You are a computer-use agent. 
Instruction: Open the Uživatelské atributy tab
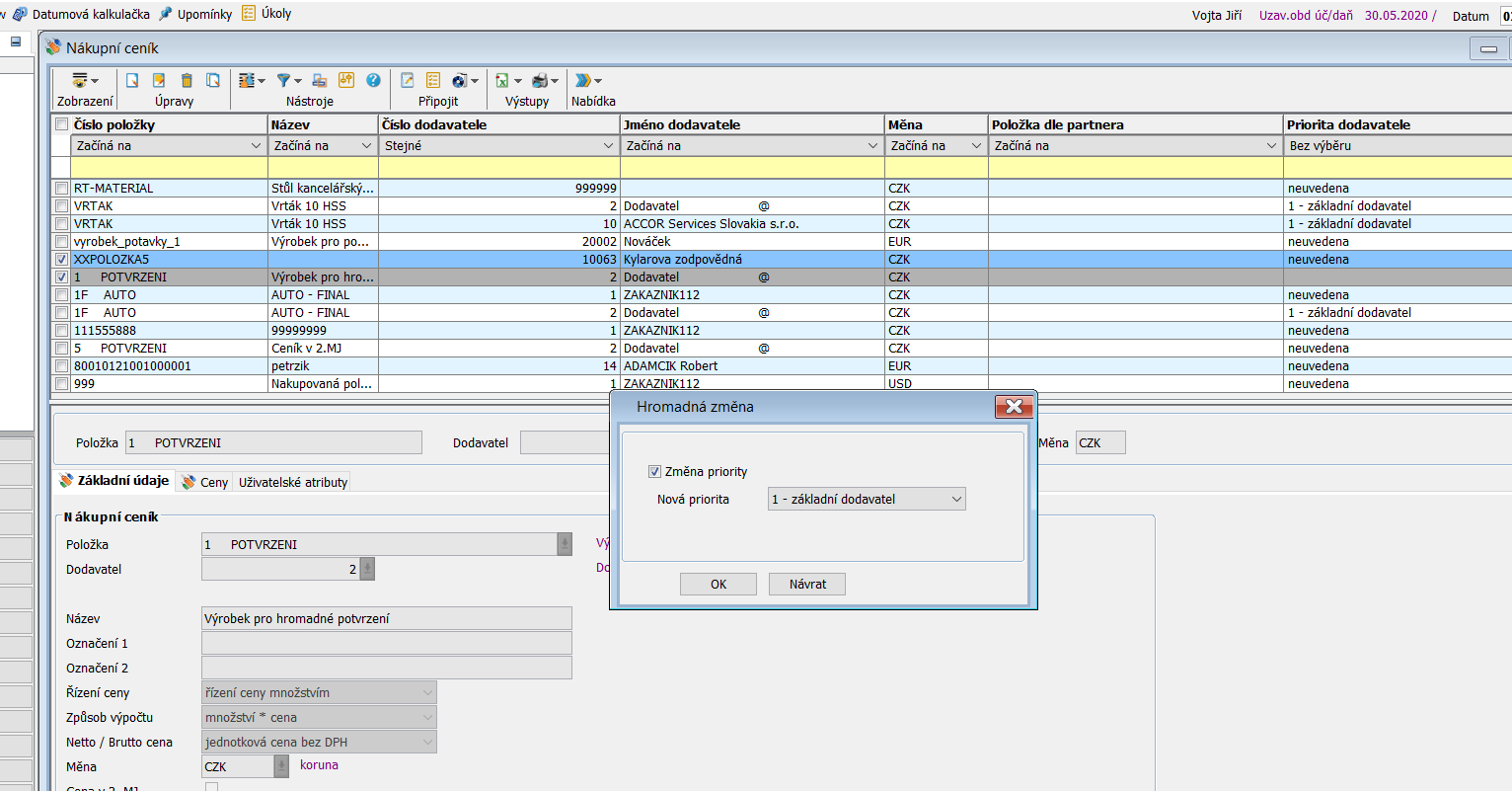pos(292,482)
